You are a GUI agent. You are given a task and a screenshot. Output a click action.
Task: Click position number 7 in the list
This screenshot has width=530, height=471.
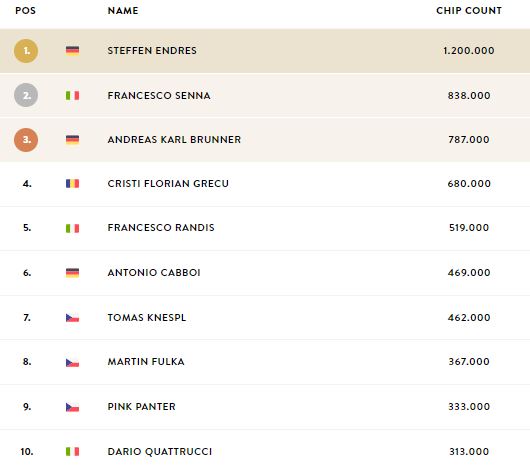(27, 318)
